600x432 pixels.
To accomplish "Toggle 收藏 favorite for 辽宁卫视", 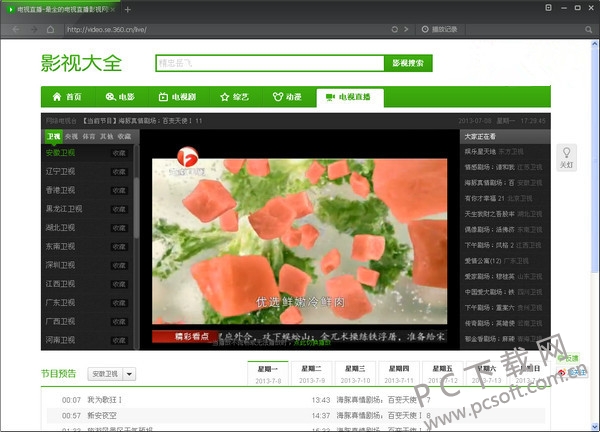I will pos(119,172).
